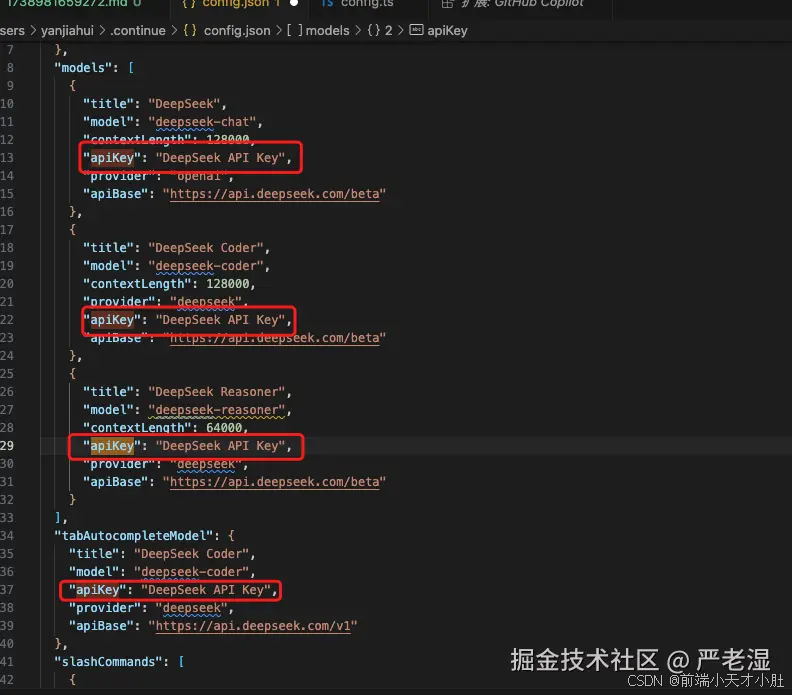Click "deepseek-coder" model value on line 19
Image resolution: width=792 pixels, height=695 pixels.
[x=206, y=266]
